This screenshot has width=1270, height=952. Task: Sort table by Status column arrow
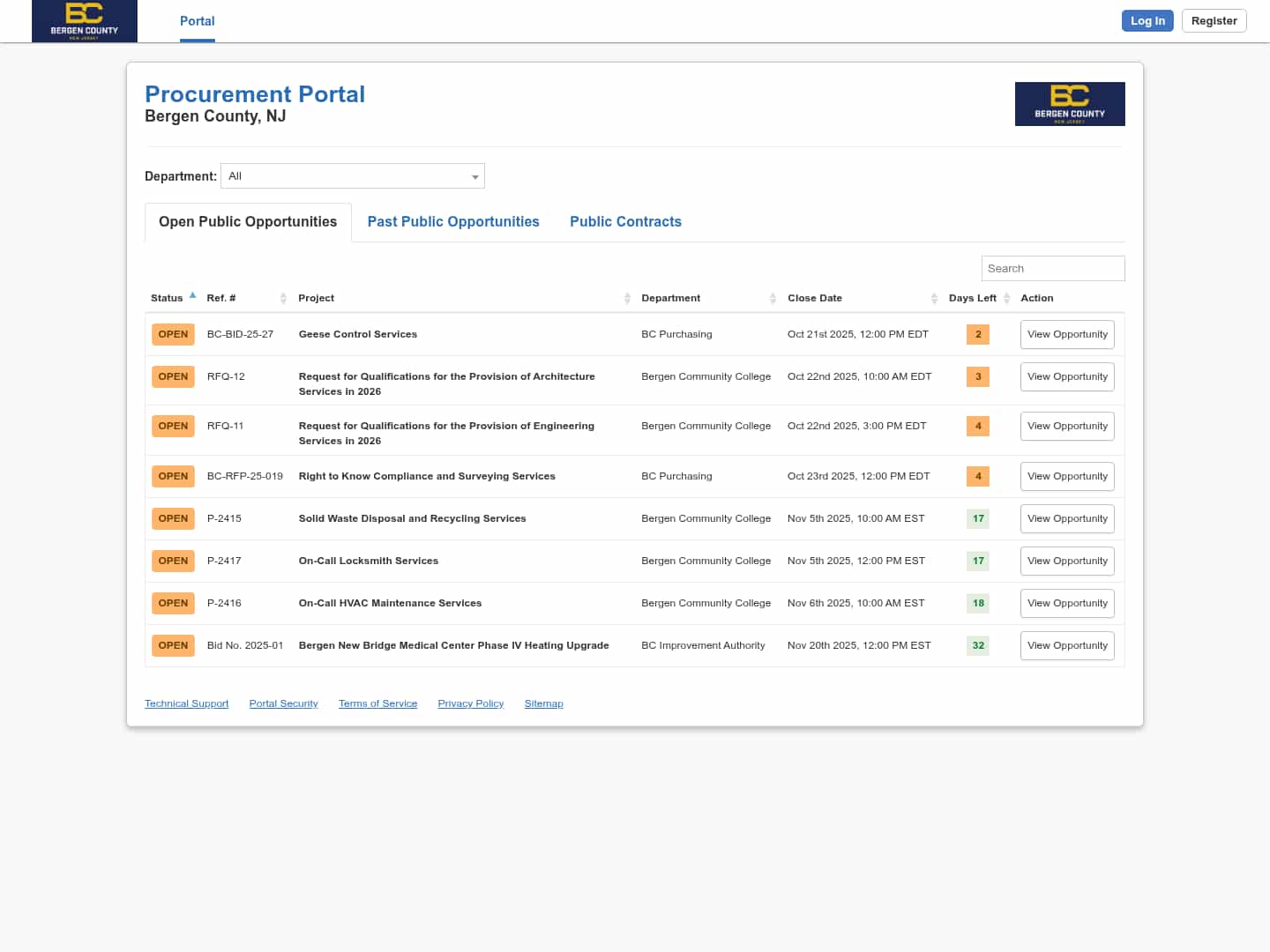(192, 296)
